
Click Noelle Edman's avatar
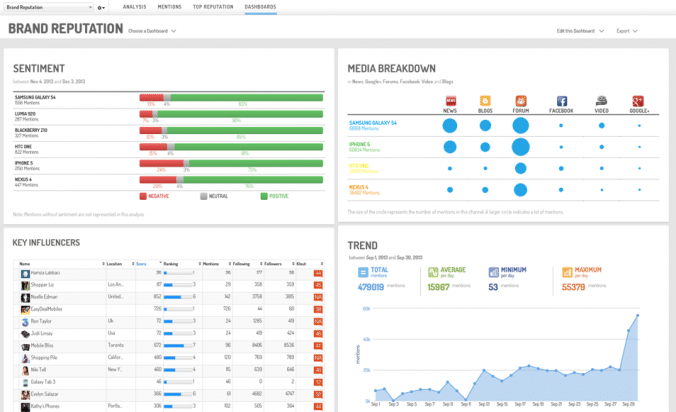coord(25,297)
